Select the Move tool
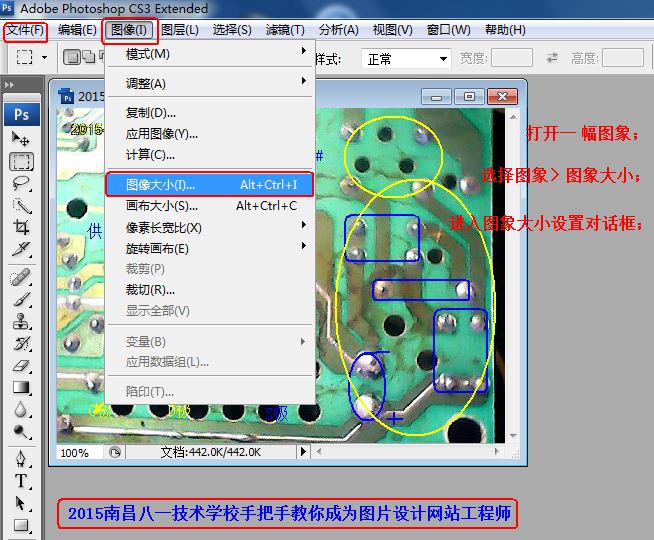 tap(20, 138)
